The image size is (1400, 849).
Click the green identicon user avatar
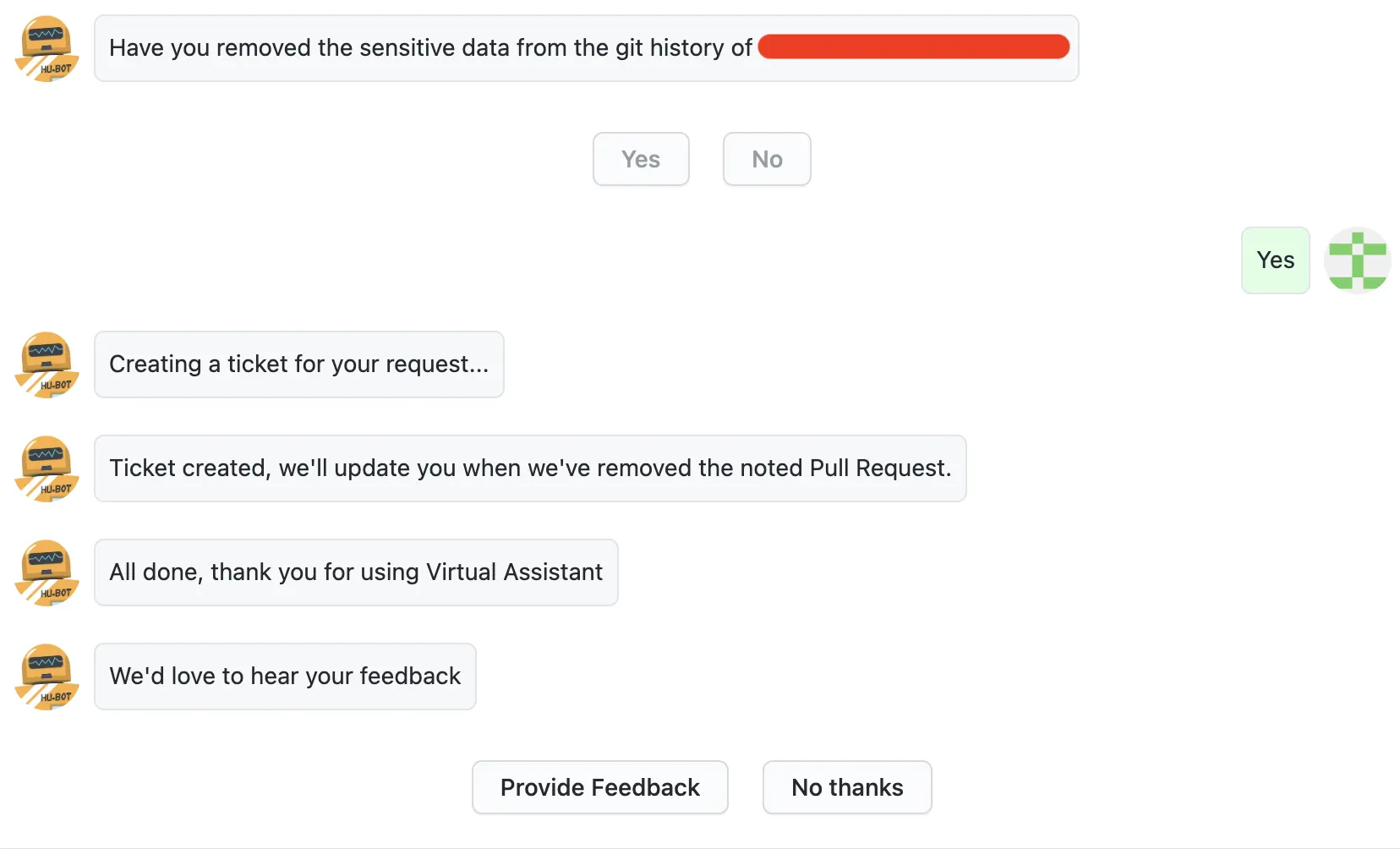(x=1357, y=260)
